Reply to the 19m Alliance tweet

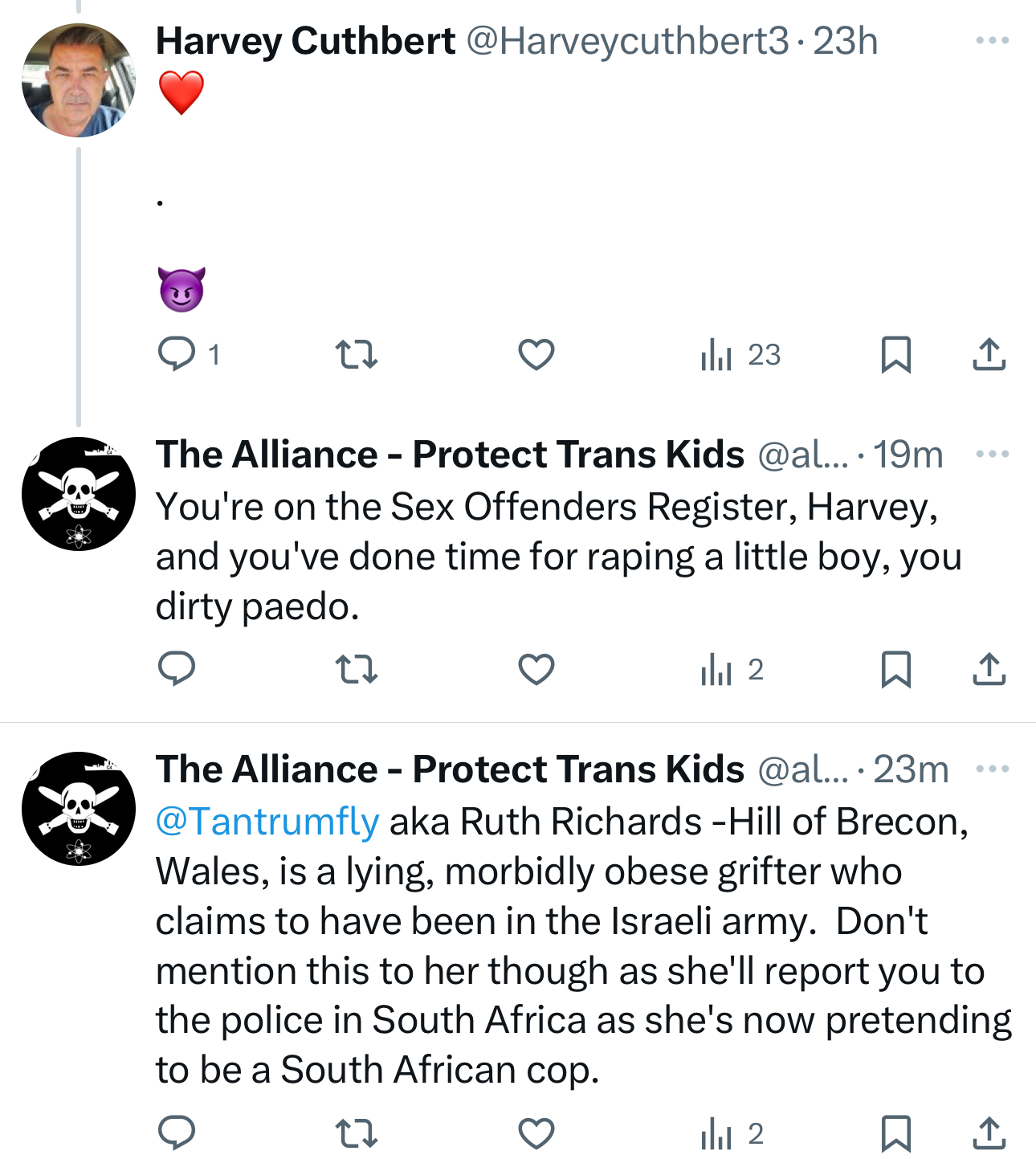pyautogui.click(x=177, y=669)
